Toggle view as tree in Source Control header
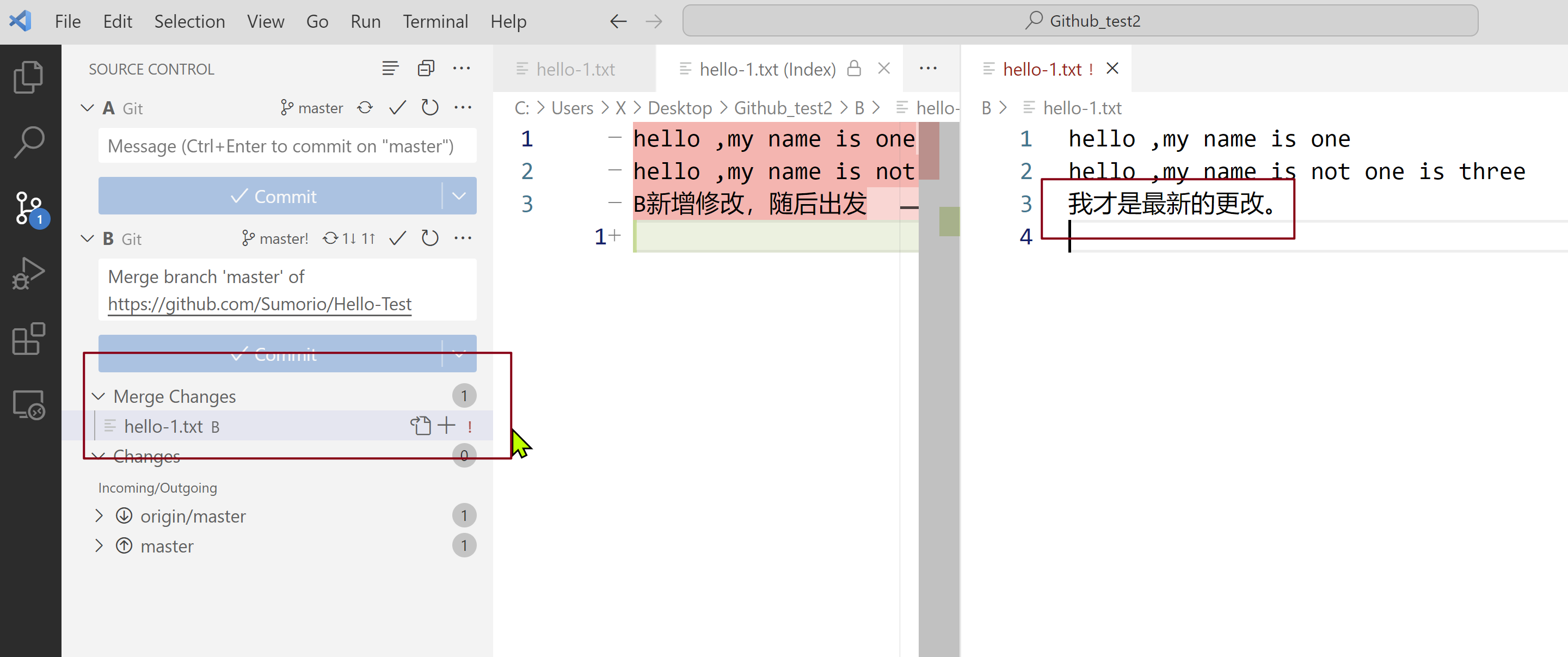Screen dimensions: 1568x657 pyautogui.click(x=390, y=68)
